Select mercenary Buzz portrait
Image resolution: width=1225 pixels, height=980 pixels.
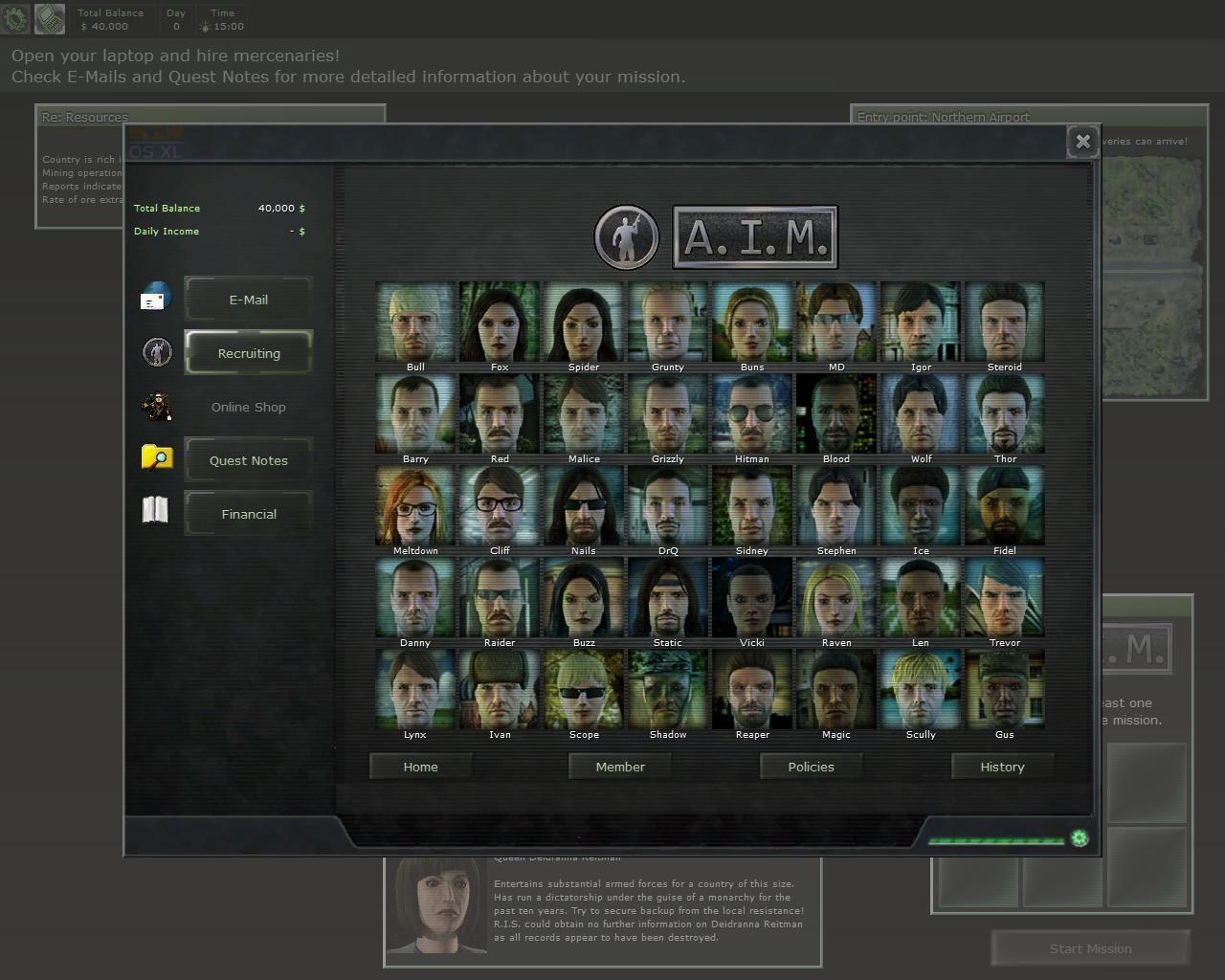point(584,597)
